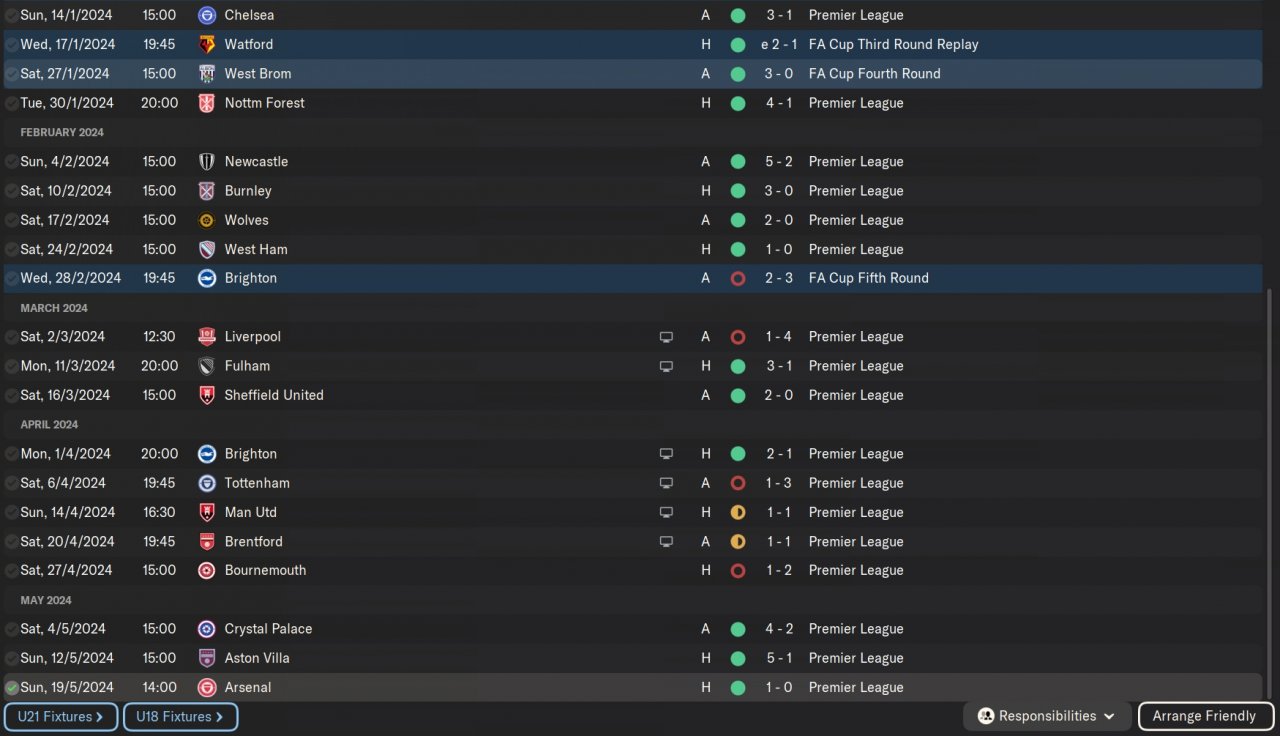Image resolution: width=1280 pixels, height=736 pixels.
Task: Click the Arrange Friendly button
Action: click(x=1204, y=716)
